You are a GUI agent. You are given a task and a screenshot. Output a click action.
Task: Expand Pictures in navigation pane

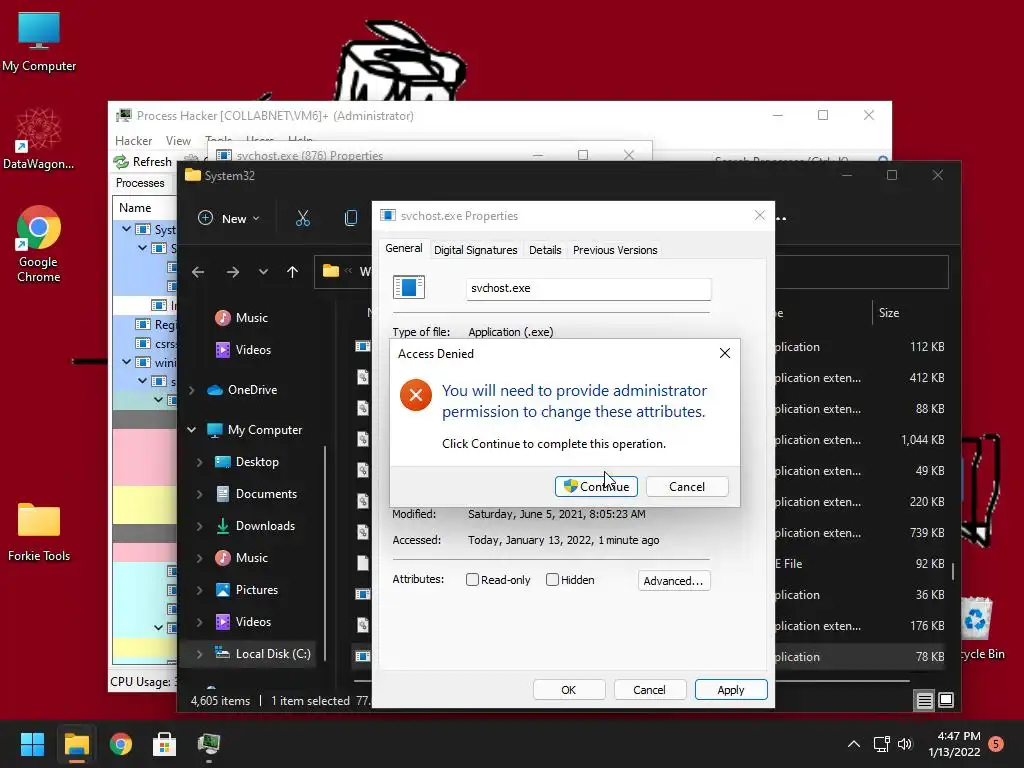tap(200, 590)
